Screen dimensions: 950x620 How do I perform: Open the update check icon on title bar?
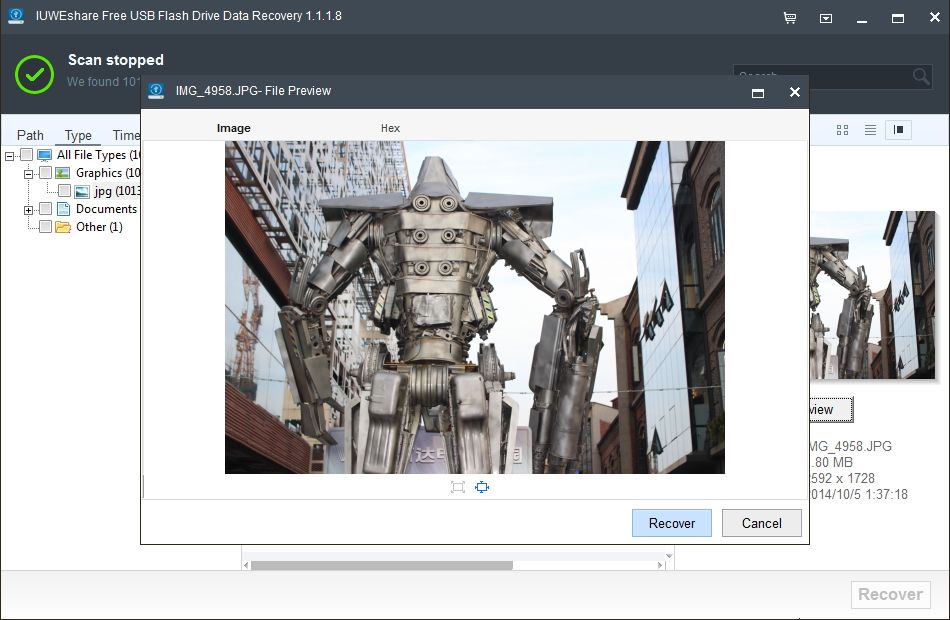click(x=825, y=17)
